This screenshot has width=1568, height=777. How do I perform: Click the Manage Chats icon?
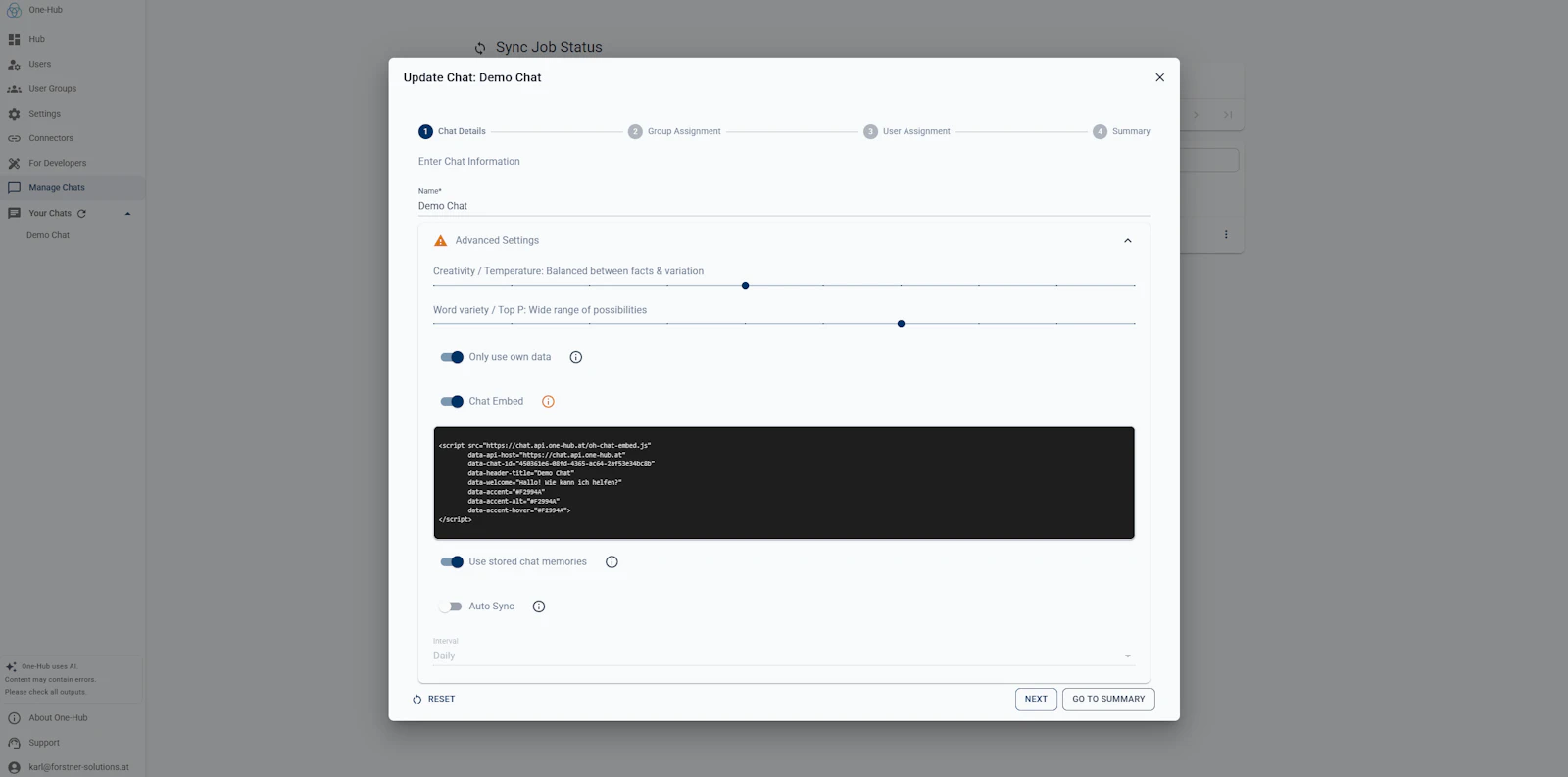click(x=14, y=187)
